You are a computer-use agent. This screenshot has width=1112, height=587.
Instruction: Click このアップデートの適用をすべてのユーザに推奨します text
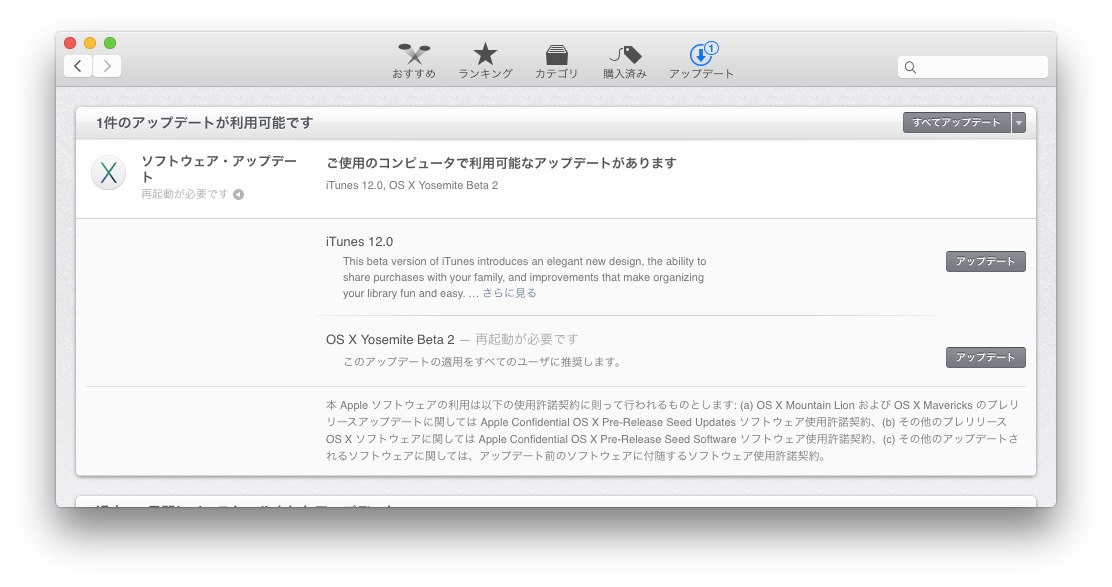pos(482,362)
